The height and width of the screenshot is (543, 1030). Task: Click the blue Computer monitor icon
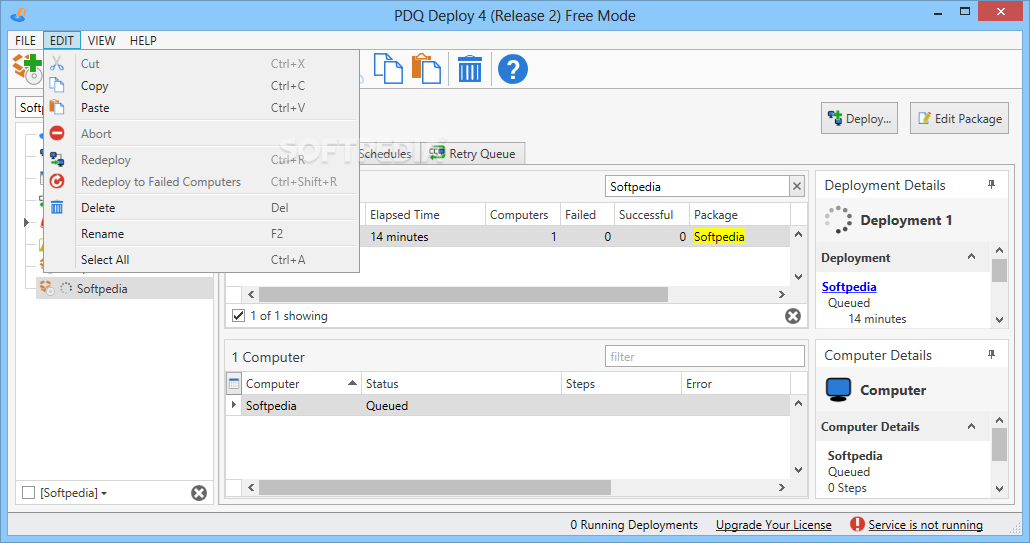coord(838,389)
